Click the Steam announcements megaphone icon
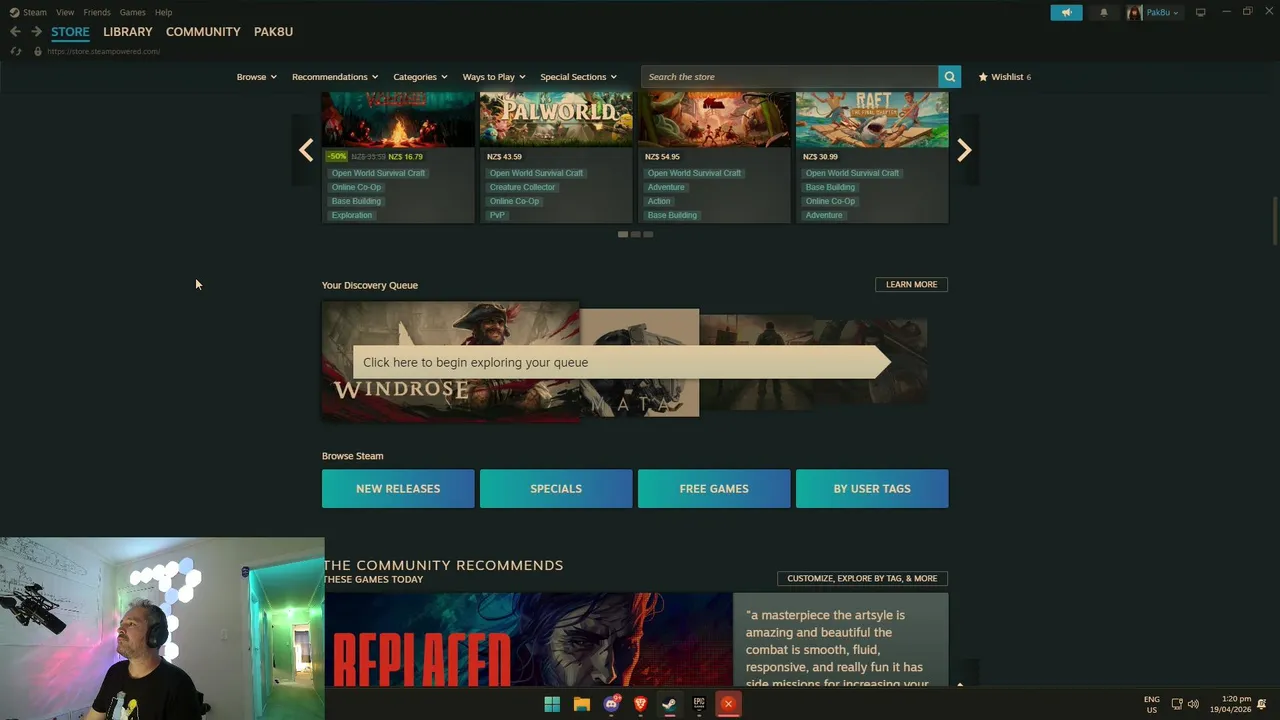 point(1066,12)
